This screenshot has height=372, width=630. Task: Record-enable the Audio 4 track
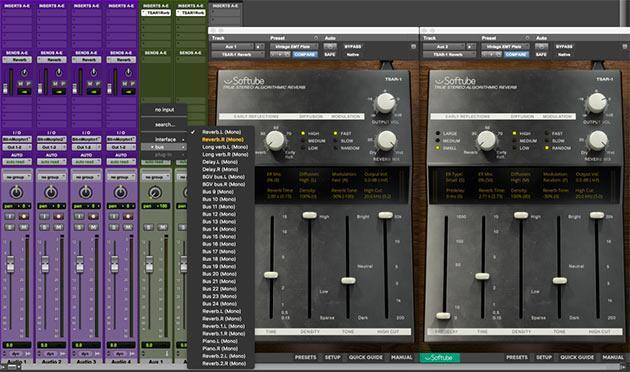(128, 217)
